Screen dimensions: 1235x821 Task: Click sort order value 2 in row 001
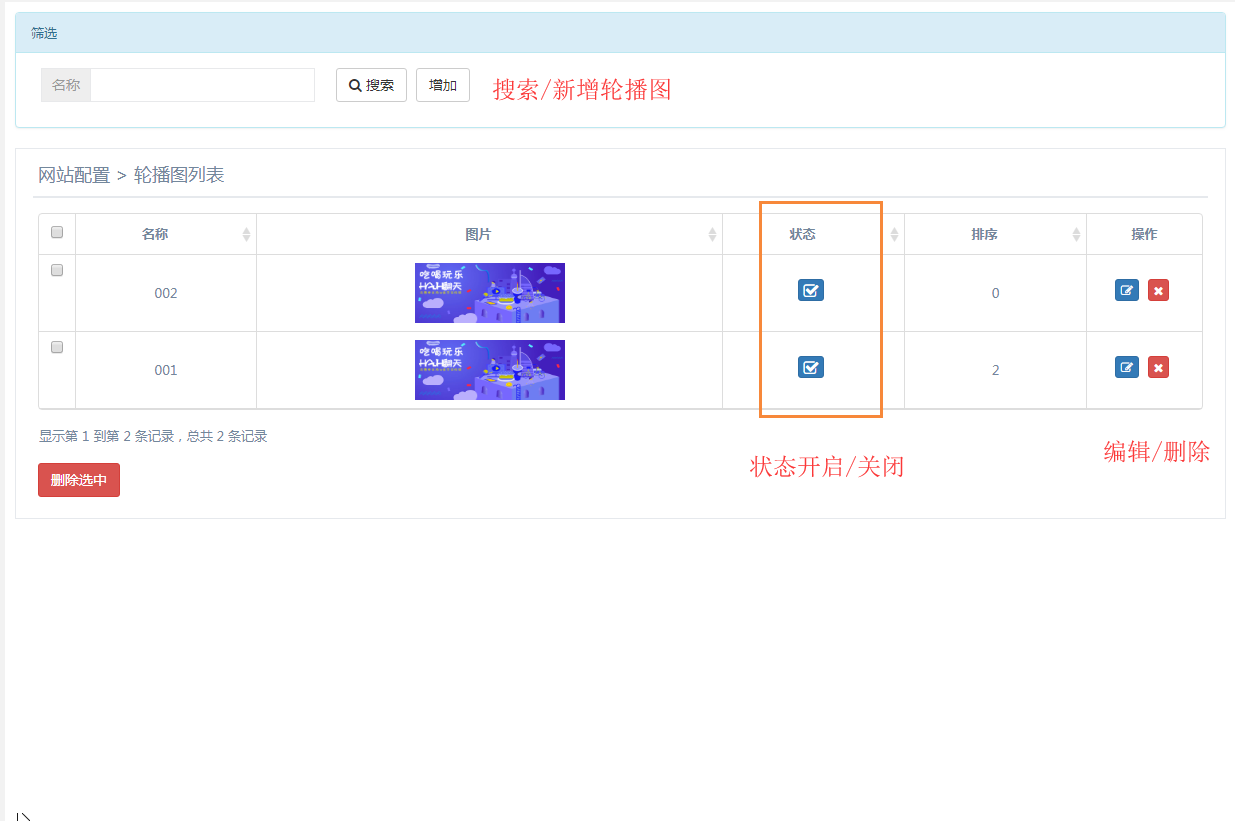pos(995,370)
